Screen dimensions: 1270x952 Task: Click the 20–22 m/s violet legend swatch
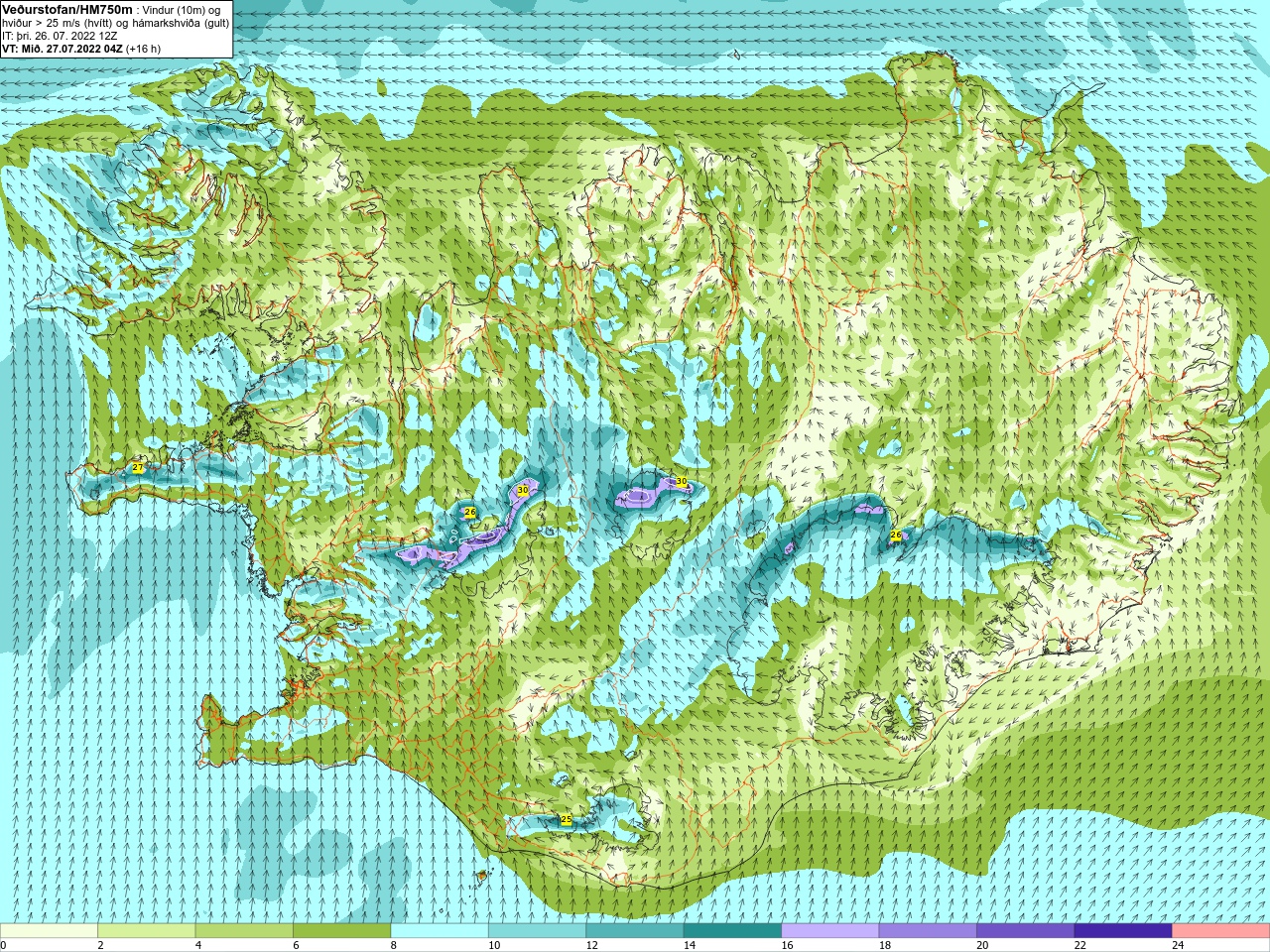[1026, 931]
